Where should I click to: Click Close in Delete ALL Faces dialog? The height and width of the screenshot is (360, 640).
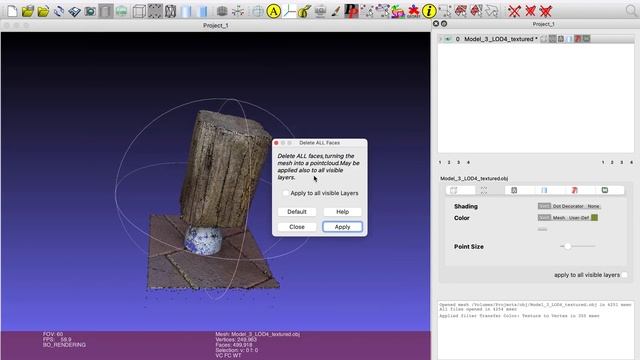pyautogui.click(x=297, y=227)
